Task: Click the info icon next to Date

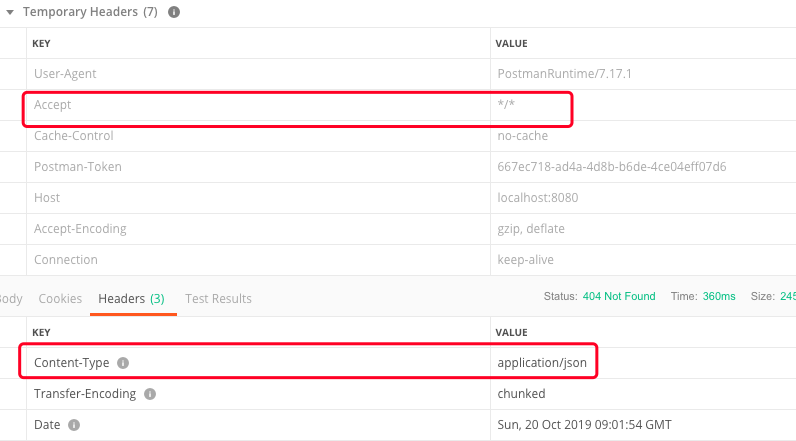Action: coord(74,425)
